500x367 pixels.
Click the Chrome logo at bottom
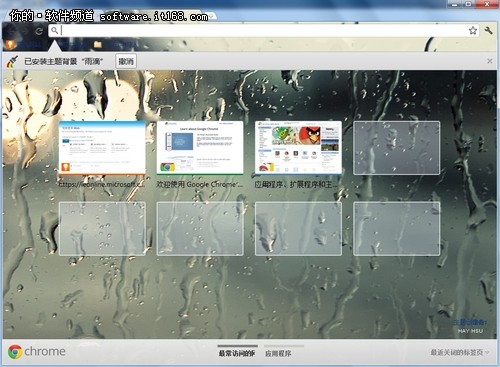click(x=37, y=352)
